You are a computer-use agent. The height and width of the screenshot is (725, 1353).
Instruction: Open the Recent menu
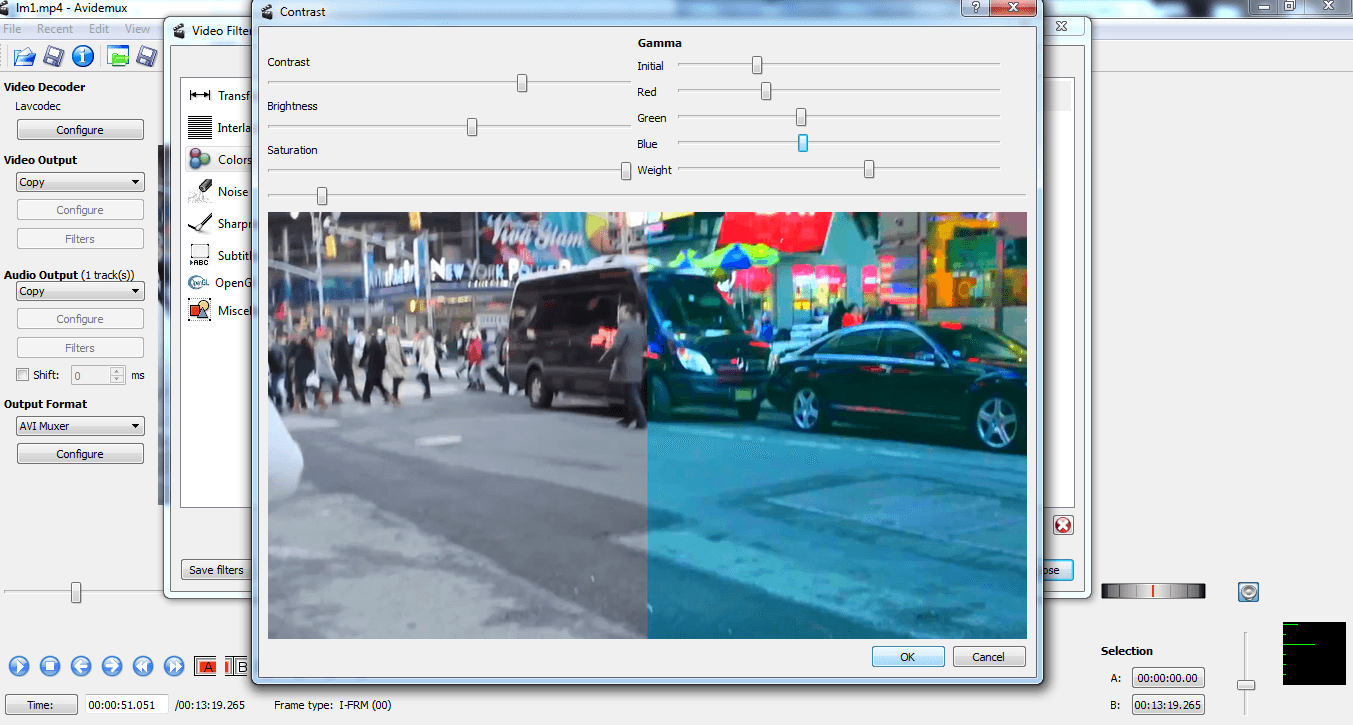tap(55, 29)
